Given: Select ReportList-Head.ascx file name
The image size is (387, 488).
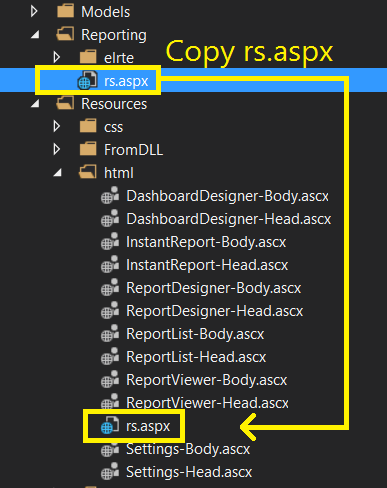Looking at the screenshot, I should point(196,357).
